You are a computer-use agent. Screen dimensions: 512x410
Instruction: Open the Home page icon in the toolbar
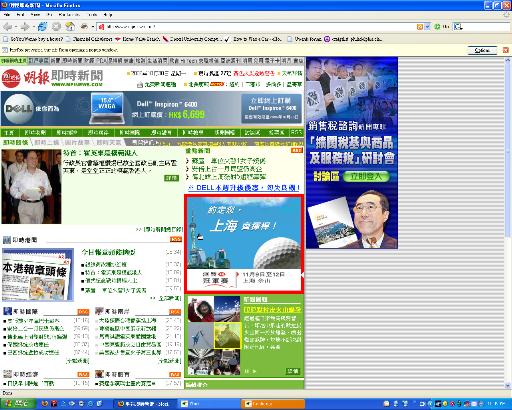coord(70,27)
